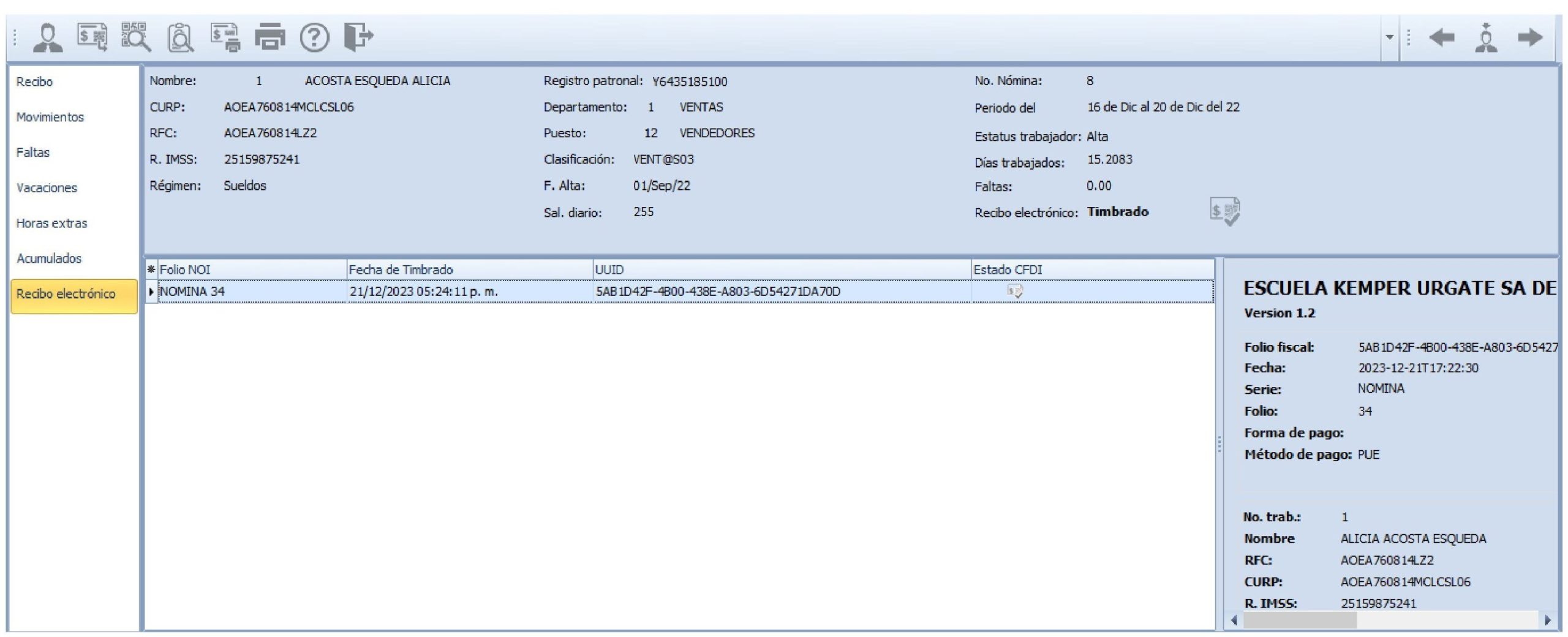
Task: Open the document preview magnifier icon
Action: point(181,37)
